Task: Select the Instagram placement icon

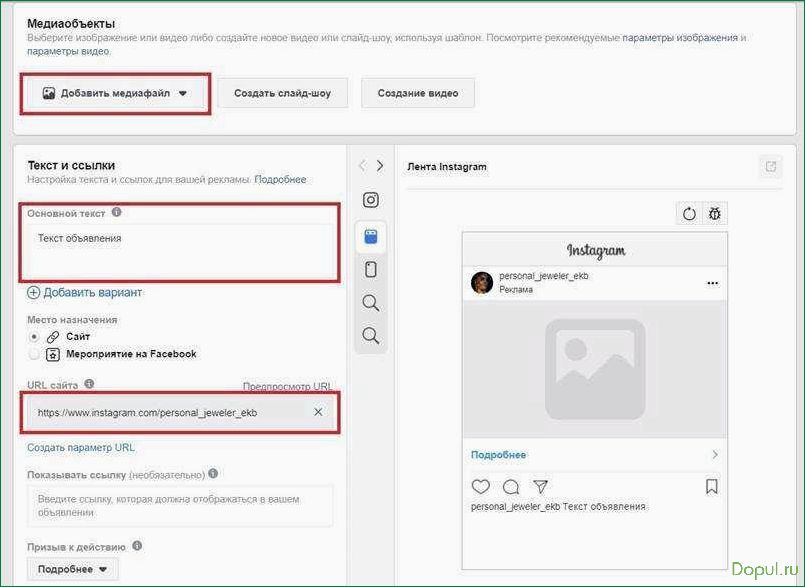Action: tap(371, 200)
